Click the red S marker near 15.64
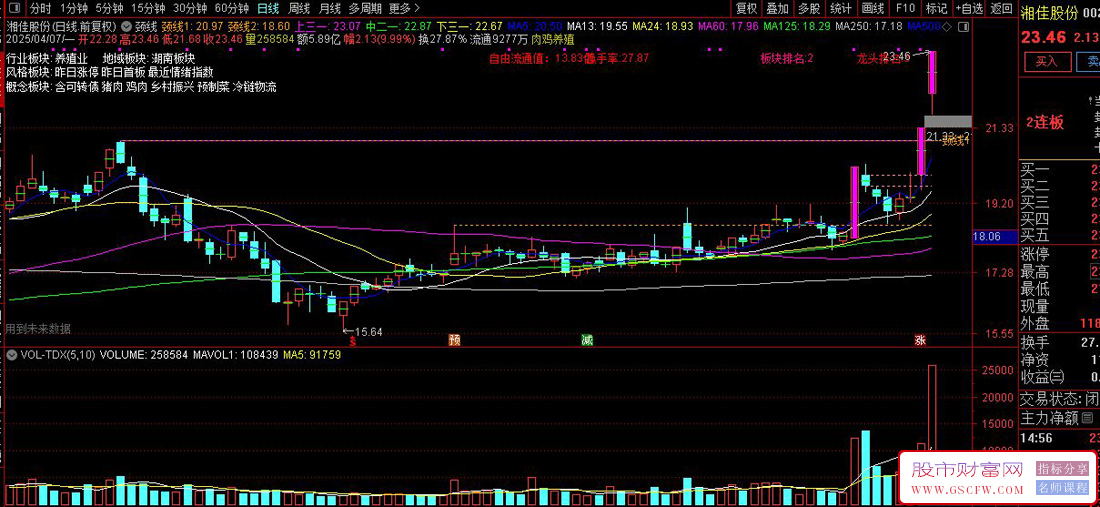The height and width of the screenshot is (507, 1100). click(x=354, y=340)
